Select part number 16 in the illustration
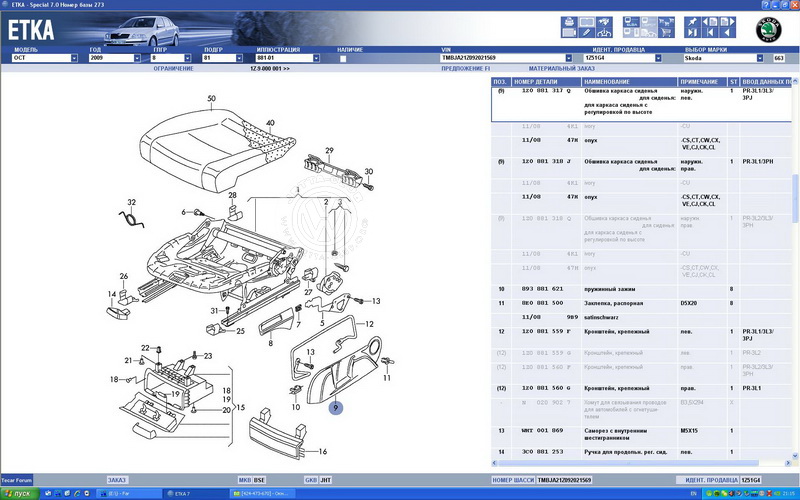This screenshot has height=500, width=800. [322, 451]
